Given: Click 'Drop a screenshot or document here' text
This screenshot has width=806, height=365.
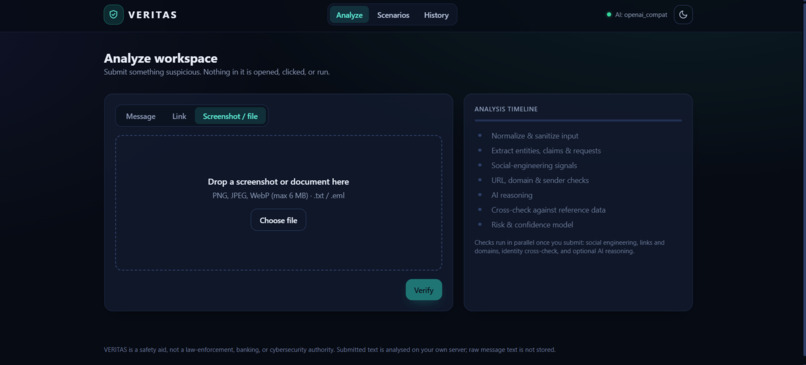Looking at the screenshot, I should pyautogui.click(x=278, y=181).
